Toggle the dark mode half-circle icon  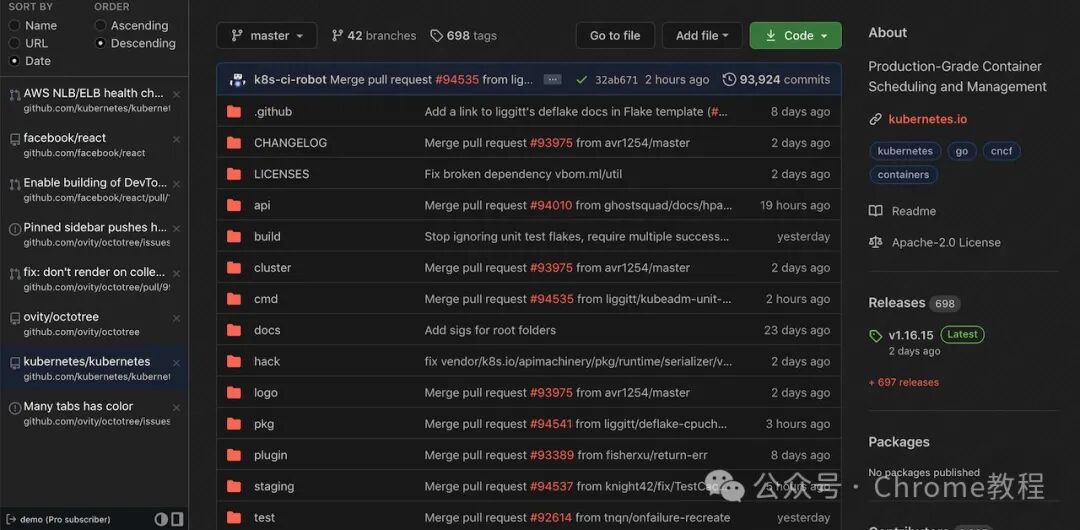(x=161, y=519)
